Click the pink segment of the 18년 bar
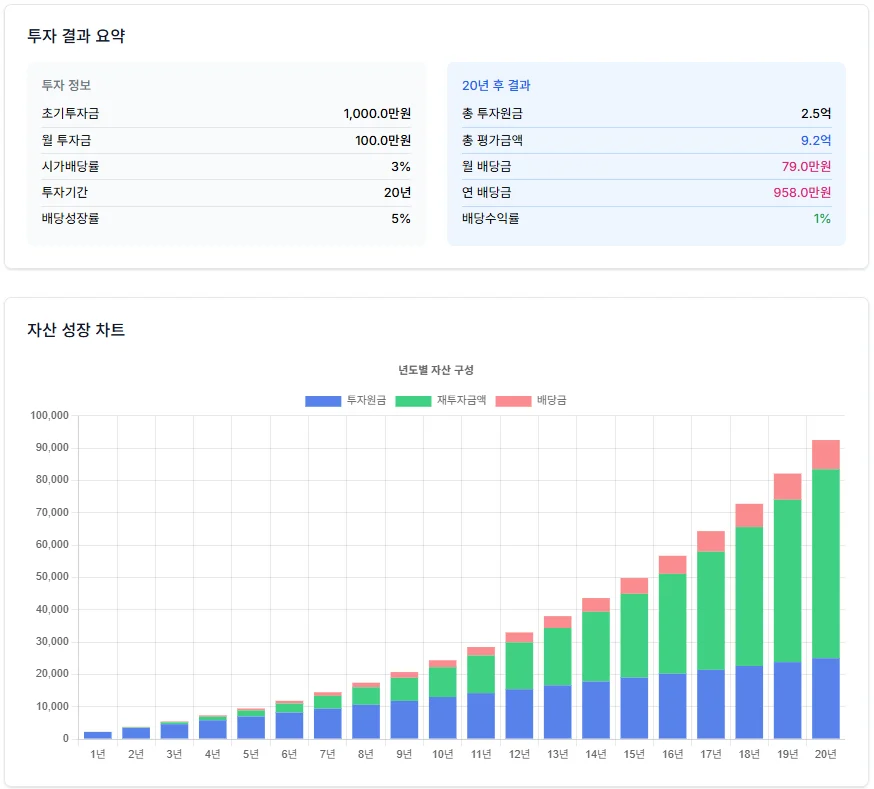The image size is (874, 789). click(749, 515)
